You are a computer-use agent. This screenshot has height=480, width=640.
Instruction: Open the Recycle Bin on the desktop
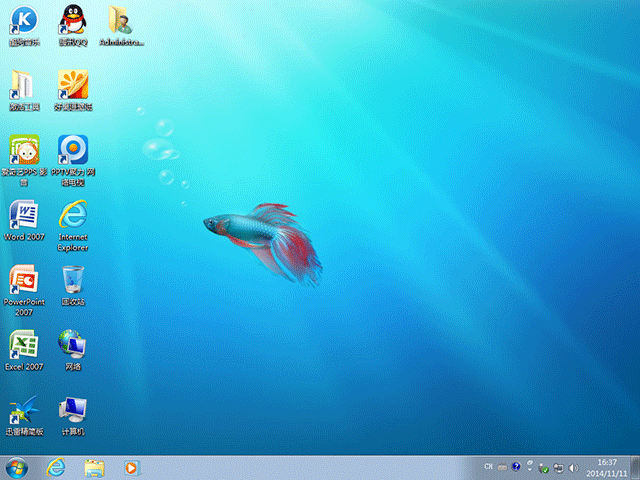click(72, 280)
